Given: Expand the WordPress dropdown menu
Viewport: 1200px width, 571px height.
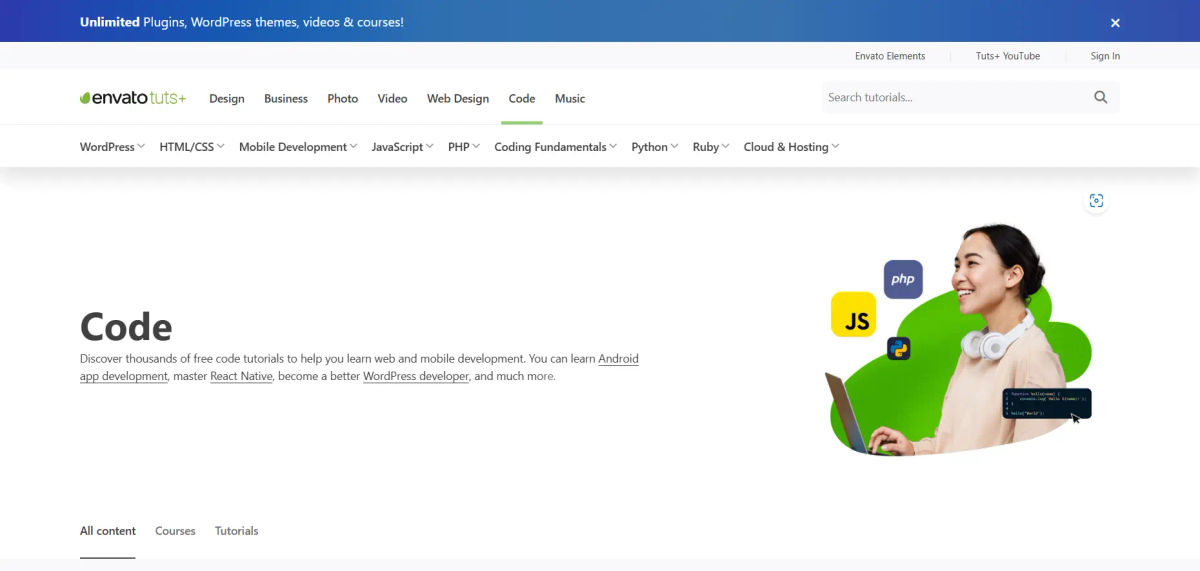Looking at the screenshot, I should (x=112, y=147).
